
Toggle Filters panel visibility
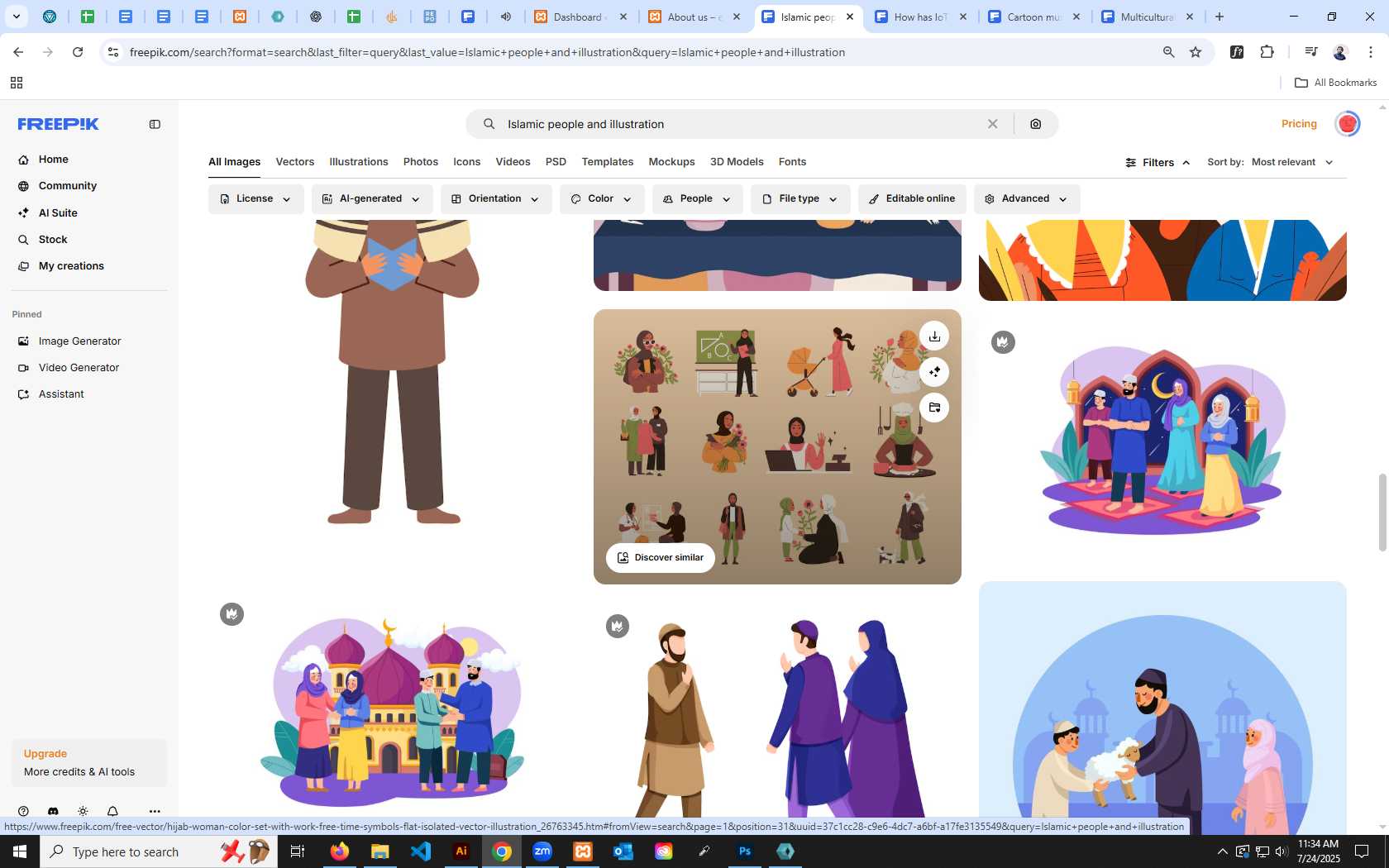click(x=1157, y=162)
